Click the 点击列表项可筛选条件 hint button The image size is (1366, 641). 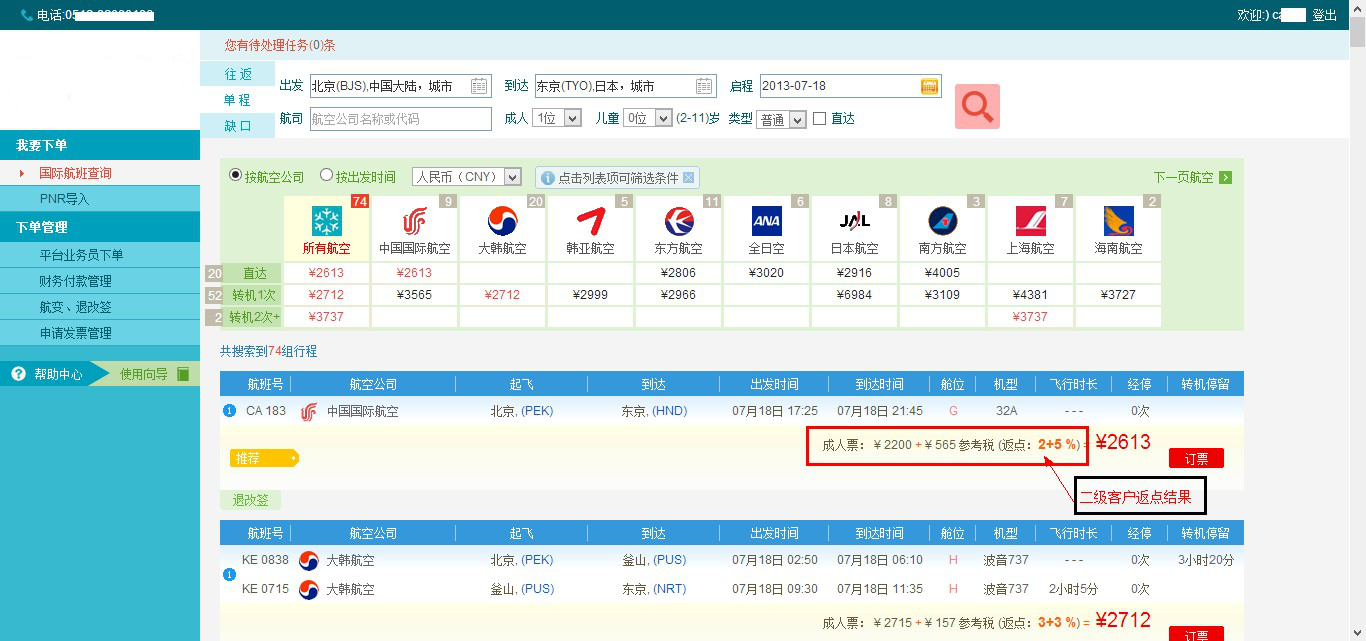point(617,178)
